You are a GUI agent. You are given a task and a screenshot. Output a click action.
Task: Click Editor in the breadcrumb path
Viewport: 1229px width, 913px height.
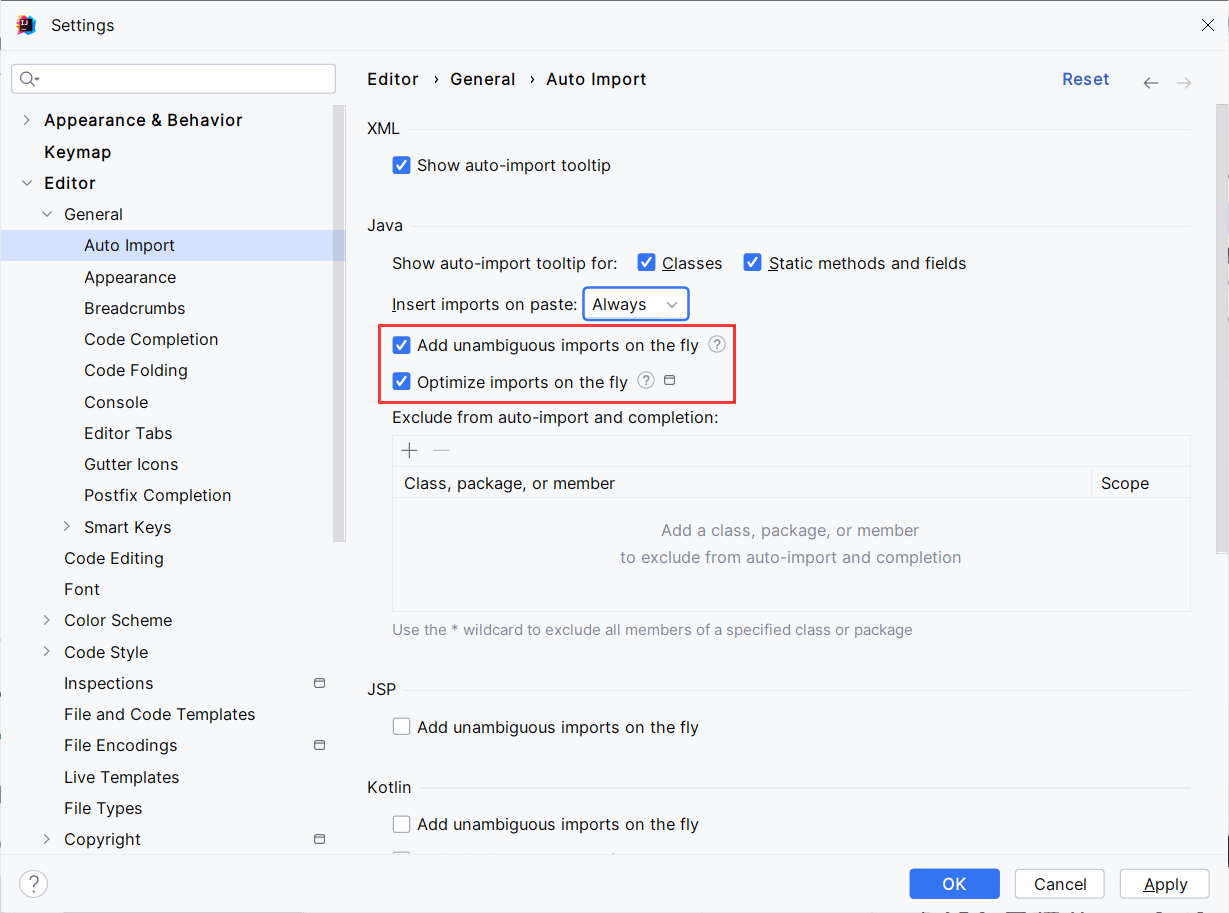point(393,79)
